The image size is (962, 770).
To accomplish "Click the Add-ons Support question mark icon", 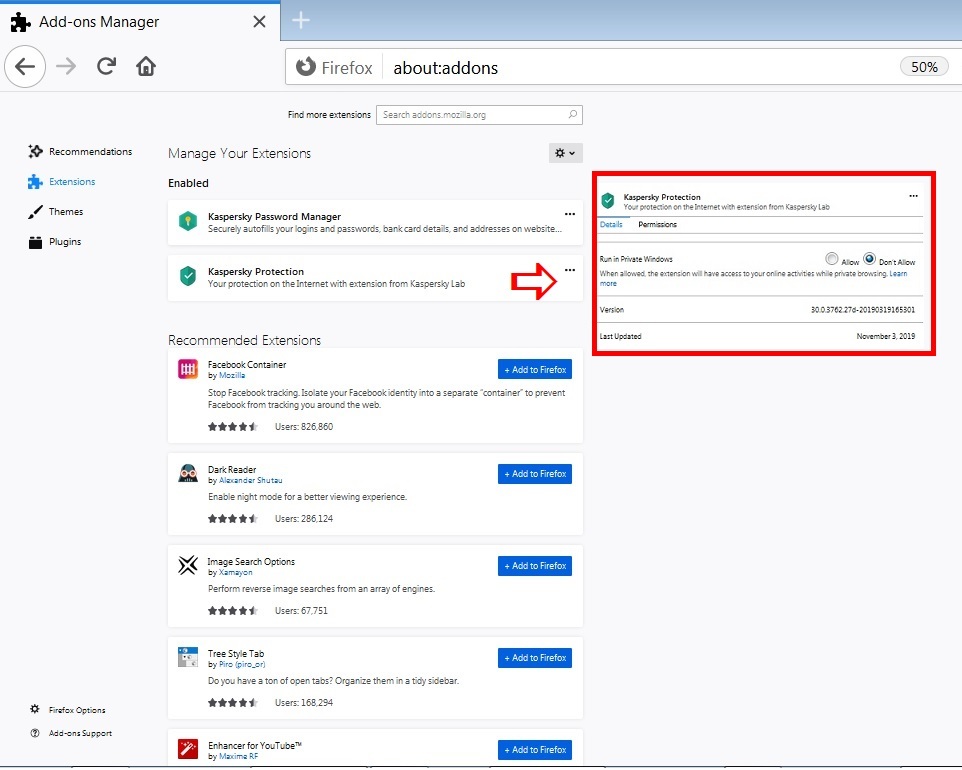I will [x=35, y=733].
